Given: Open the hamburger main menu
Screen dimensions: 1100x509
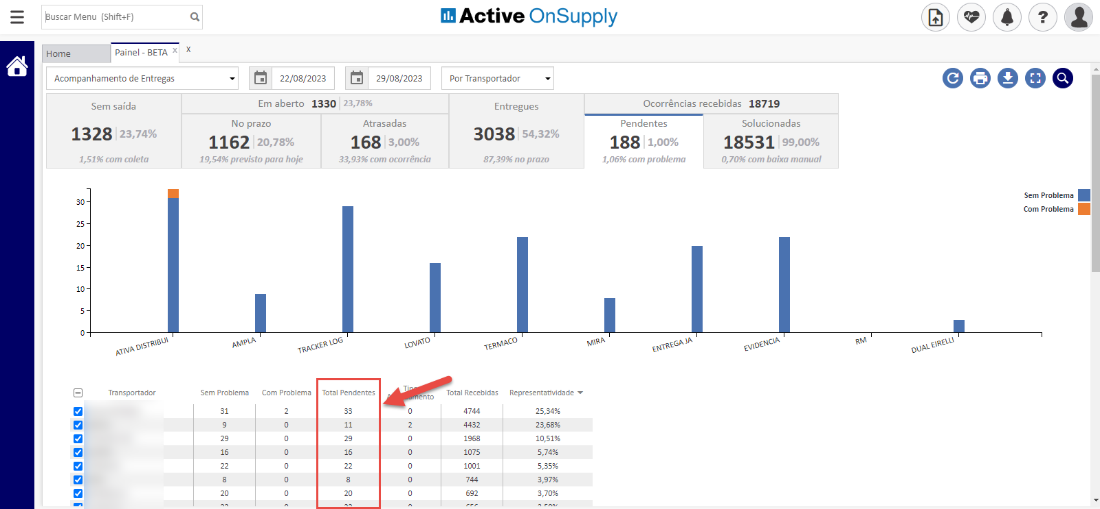Looking at the screenshot, I should point(17,17).
